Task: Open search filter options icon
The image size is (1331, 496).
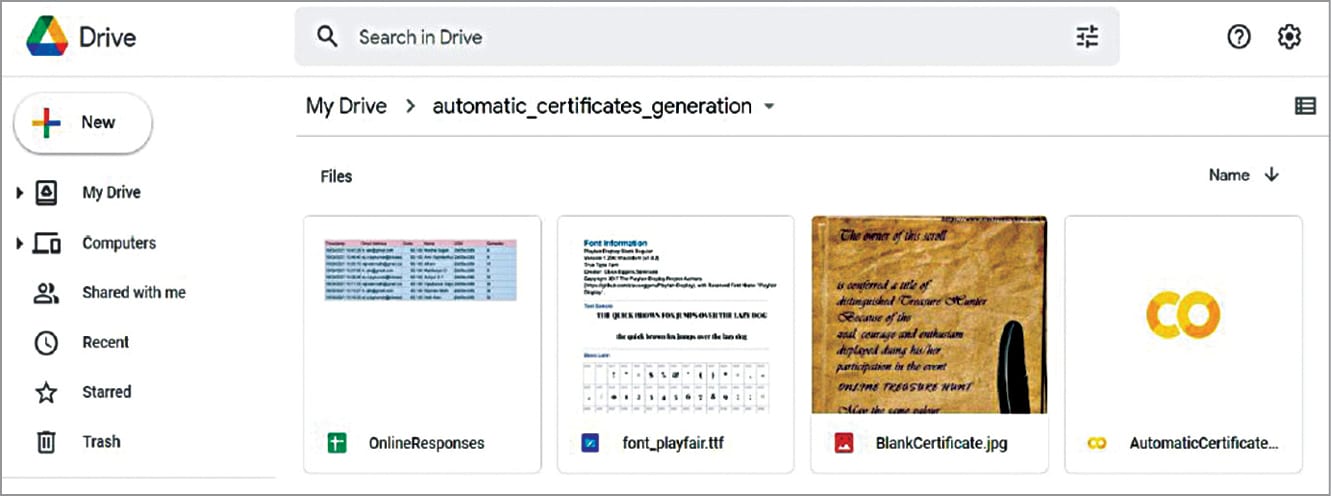Action: (x=1087, y=38)
